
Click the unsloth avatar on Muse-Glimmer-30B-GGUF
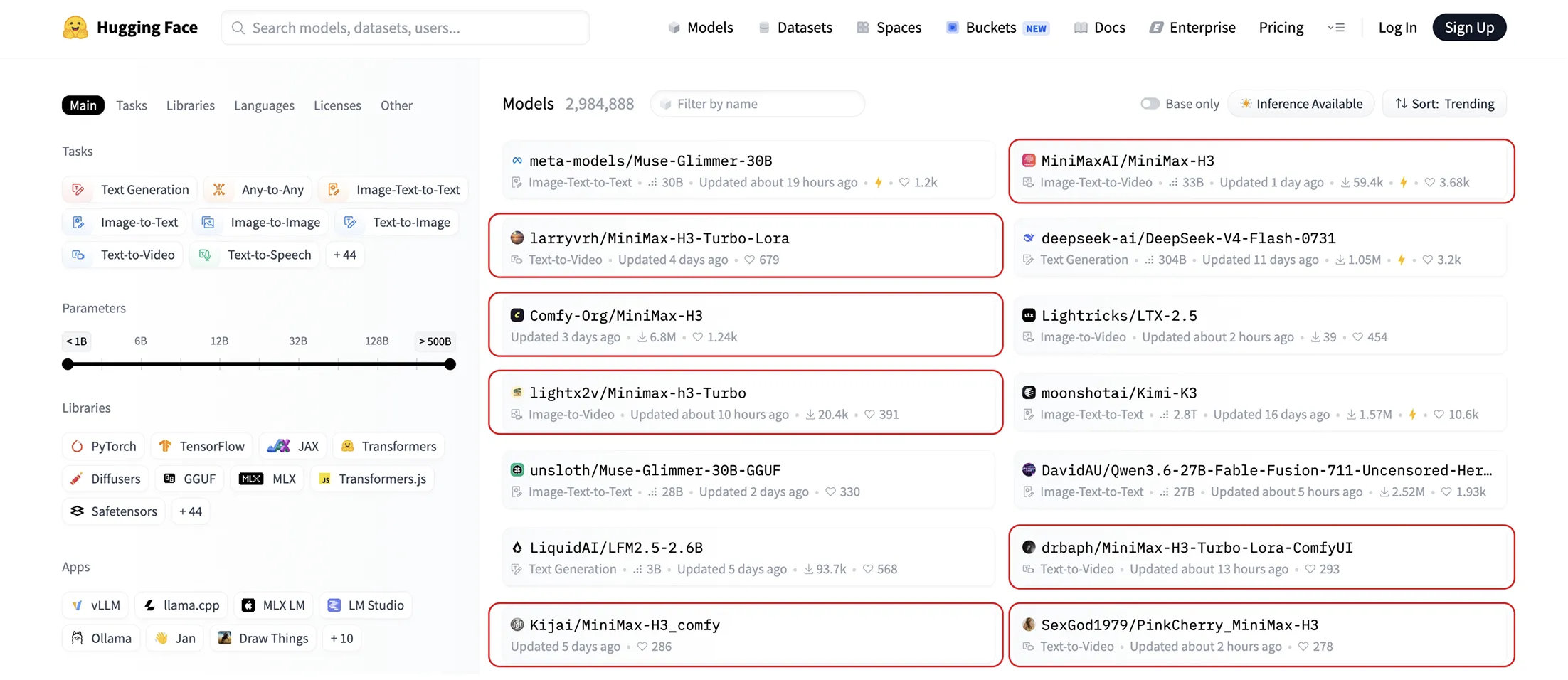tap(517, 470)
